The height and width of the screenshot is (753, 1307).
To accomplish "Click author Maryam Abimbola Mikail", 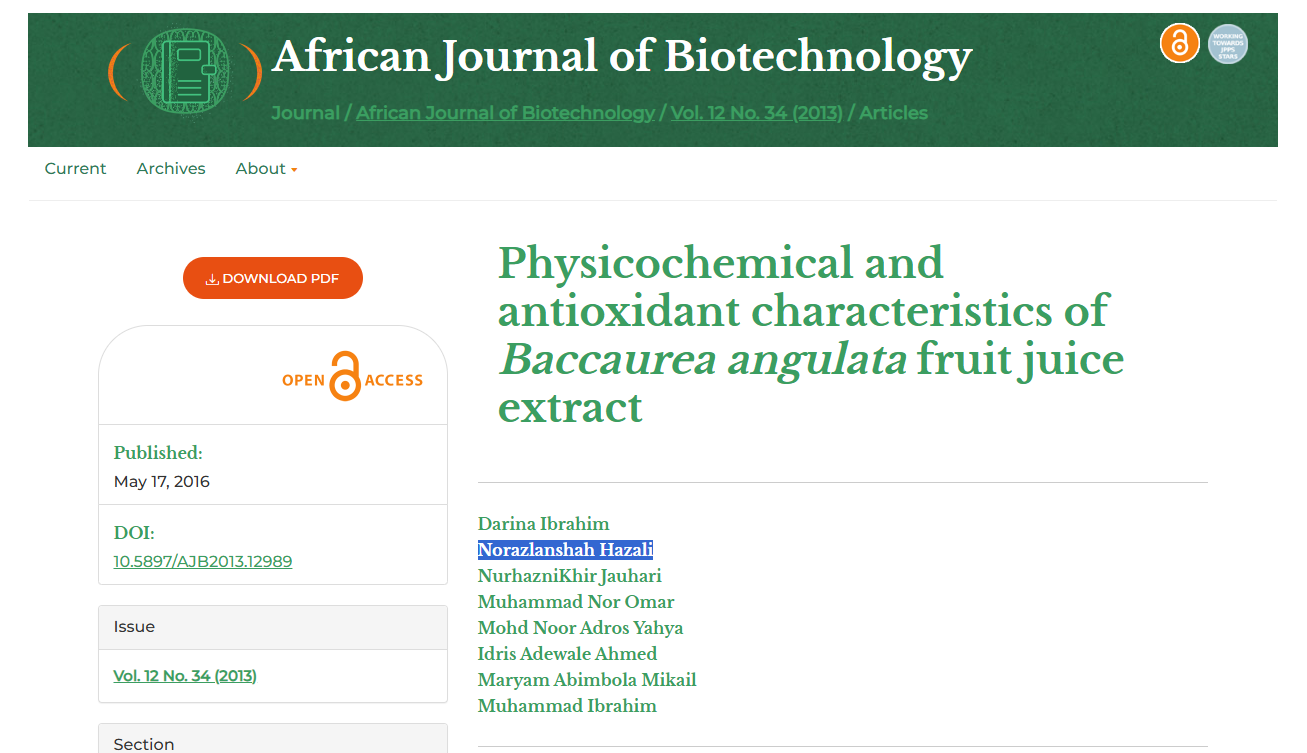I will tap(587, 680).
